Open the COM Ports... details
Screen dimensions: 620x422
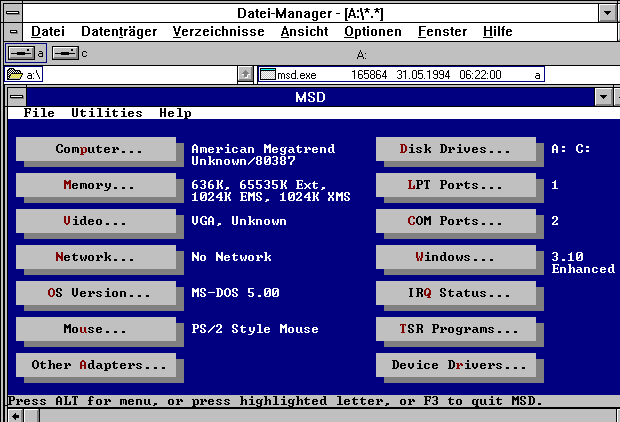click(x=456, y=221)
